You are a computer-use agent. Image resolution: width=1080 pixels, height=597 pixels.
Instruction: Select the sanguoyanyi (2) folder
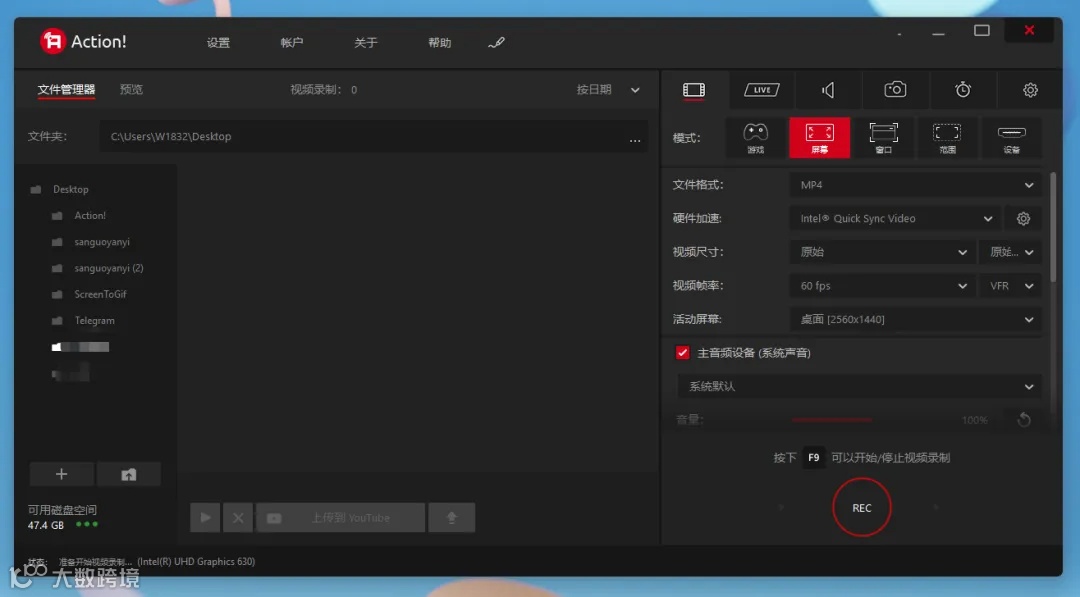click(109, 268)
